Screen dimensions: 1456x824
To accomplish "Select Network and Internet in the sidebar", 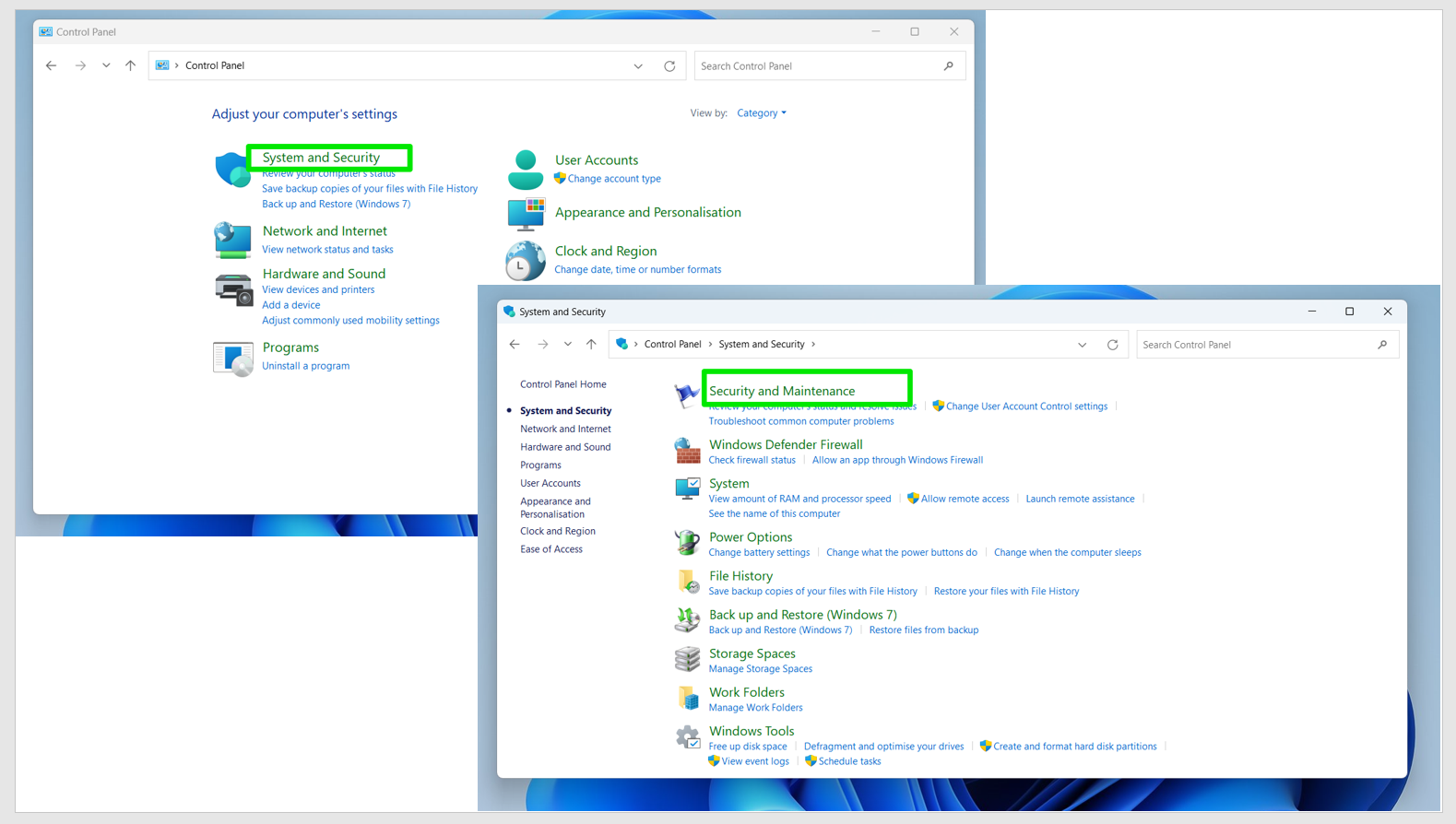I will [565, 429].
